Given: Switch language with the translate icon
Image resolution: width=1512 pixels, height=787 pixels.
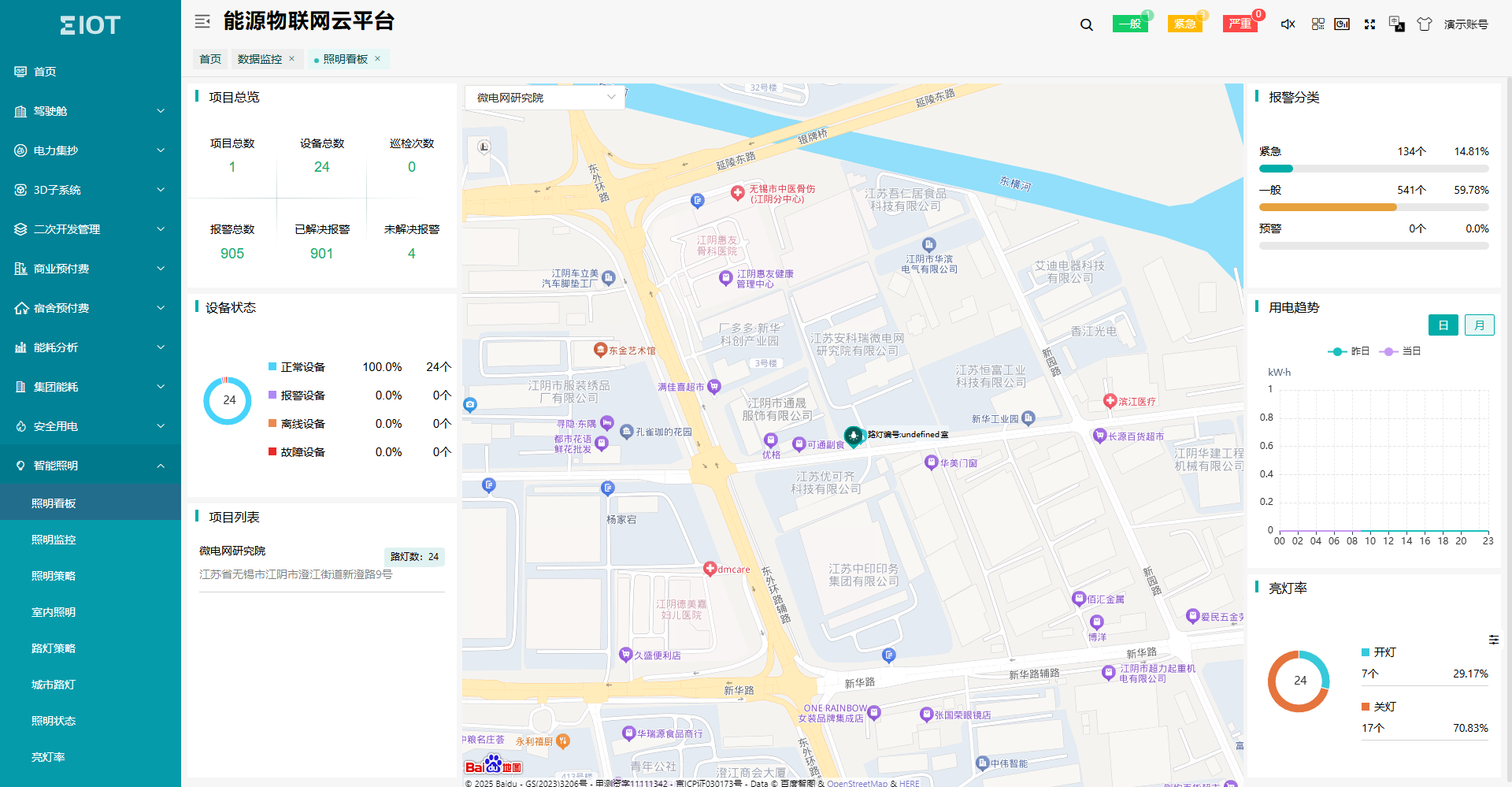Looking at the screenshot, I should [1397, 24].
